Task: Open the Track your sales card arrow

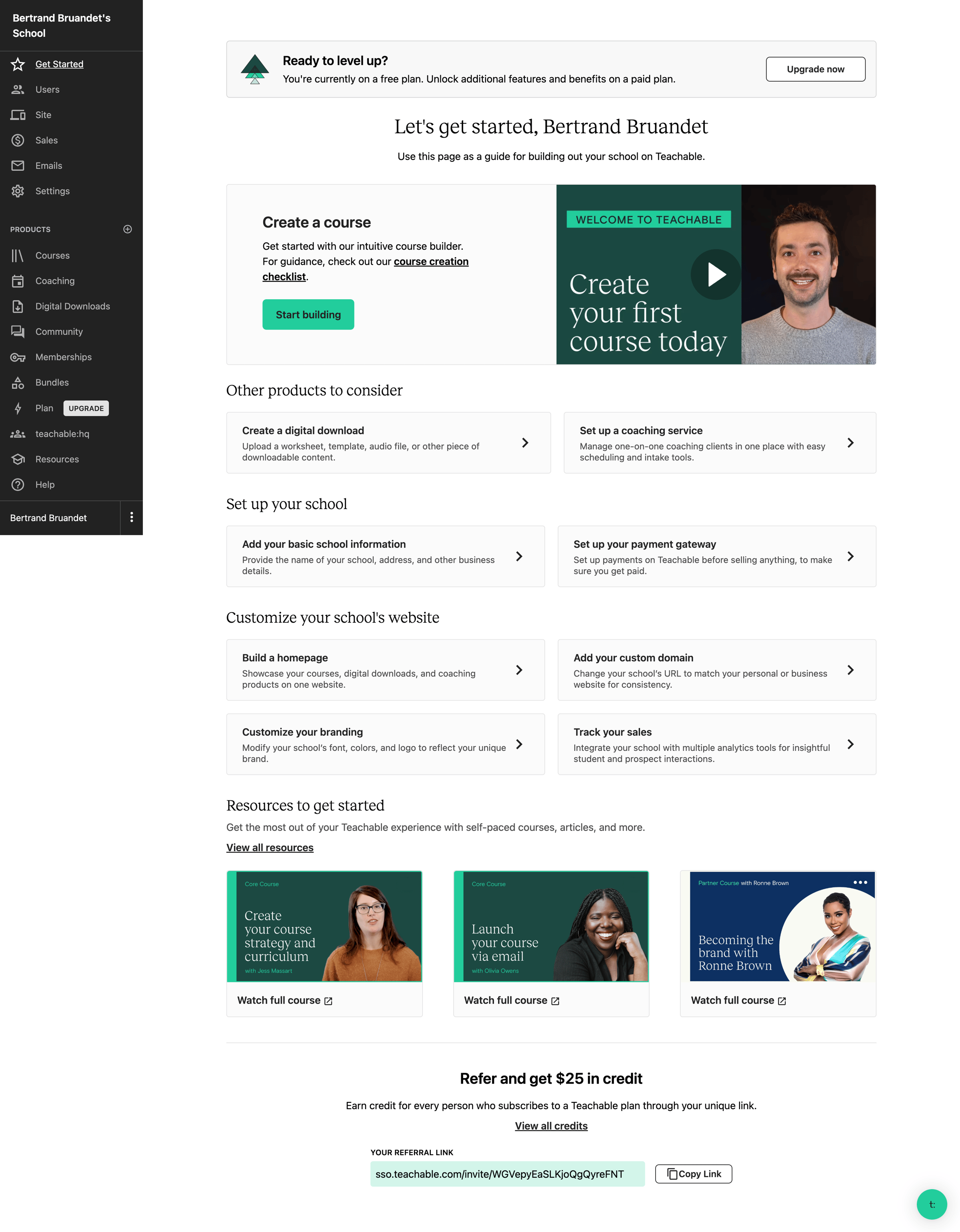Action: (850, 744)
